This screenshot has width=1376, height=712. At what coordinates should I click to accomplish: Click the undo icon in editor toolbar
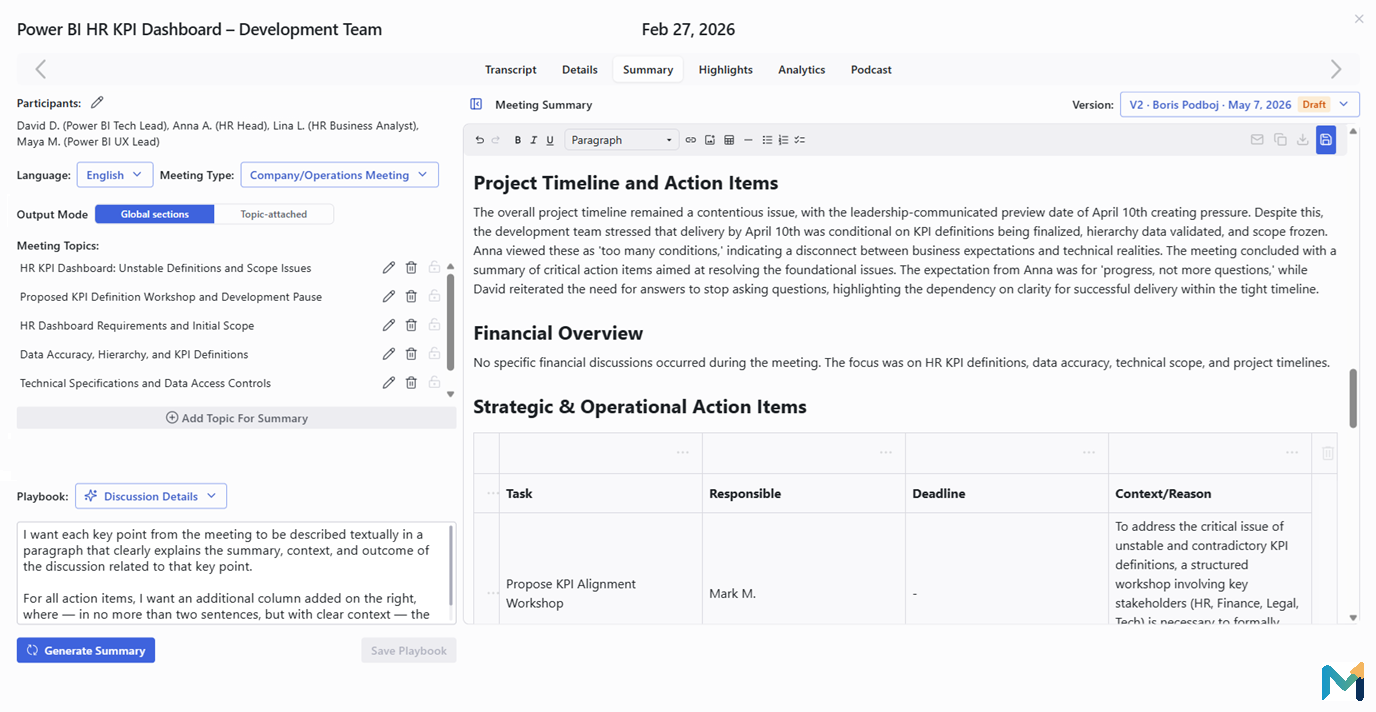click(x=480, y=140)
